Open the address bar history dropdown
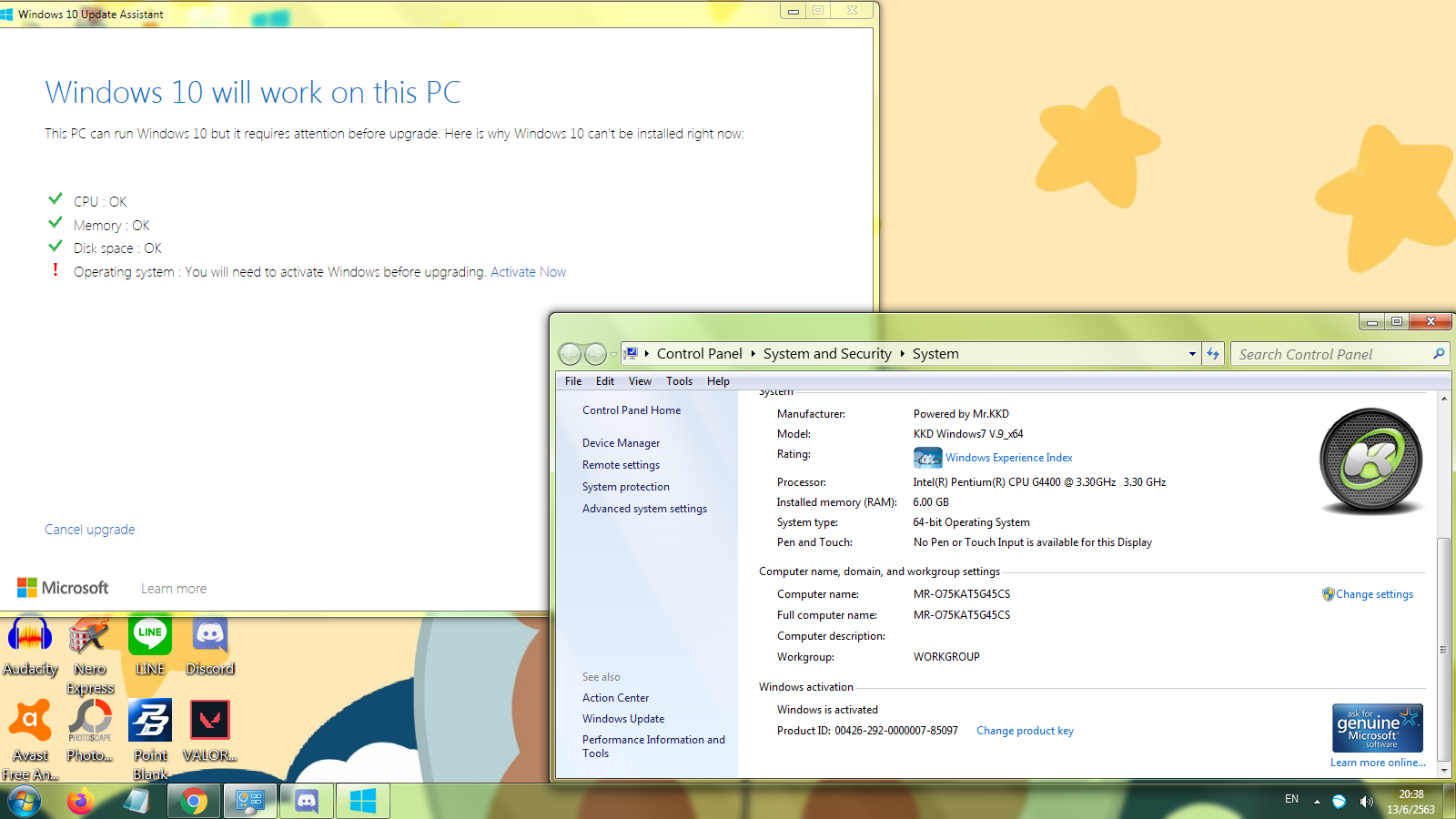The image size is (1456, 819). (1192, 354)
